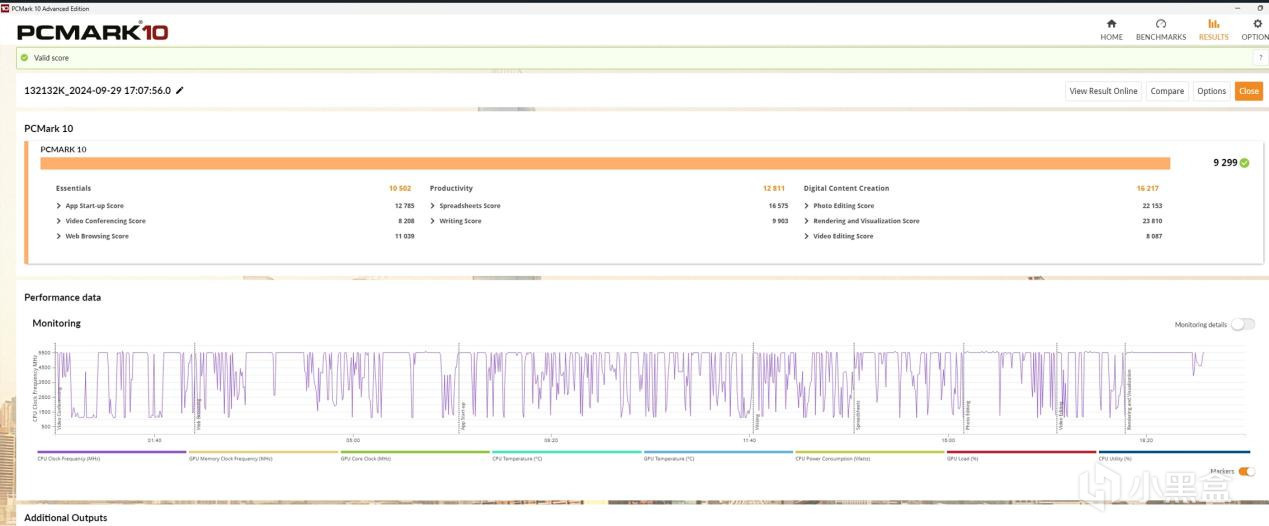Click Video Editing value 8 087

(x=1152, y=236)
